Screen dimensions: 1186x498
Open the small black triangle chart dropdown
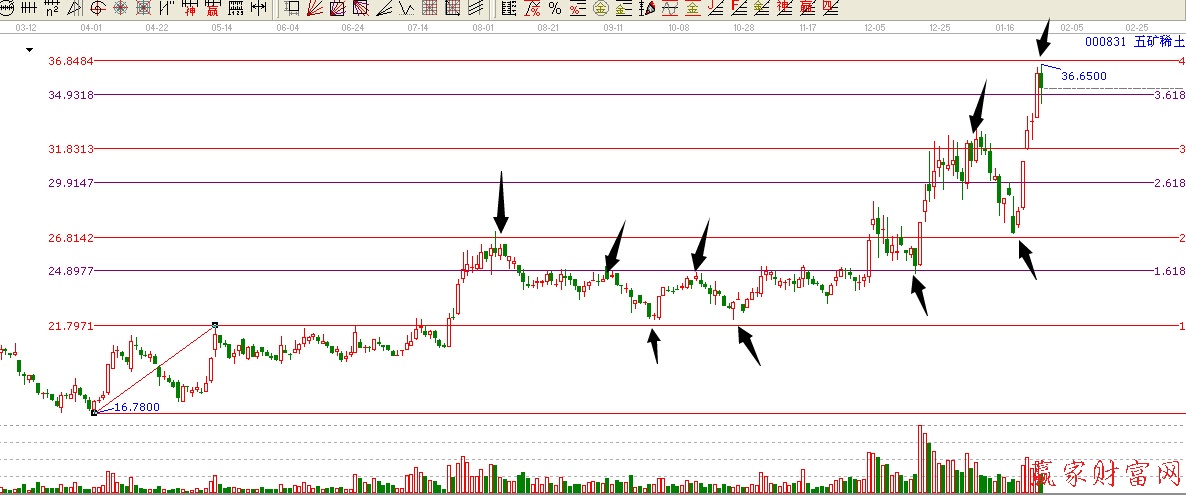[x=30, y=49]
